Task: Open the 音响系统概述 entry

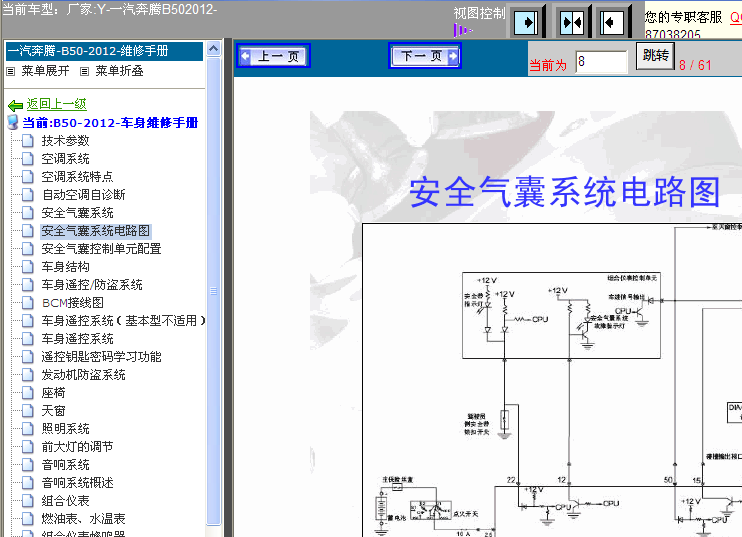Action: pos(77,482)
